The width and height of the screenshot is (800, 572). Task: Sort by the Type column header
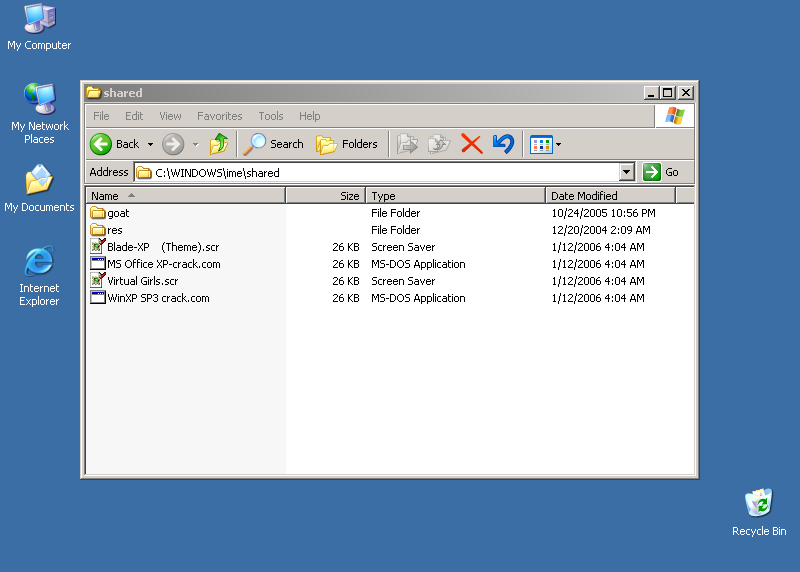pyautogui.click(x=456, y=196)
